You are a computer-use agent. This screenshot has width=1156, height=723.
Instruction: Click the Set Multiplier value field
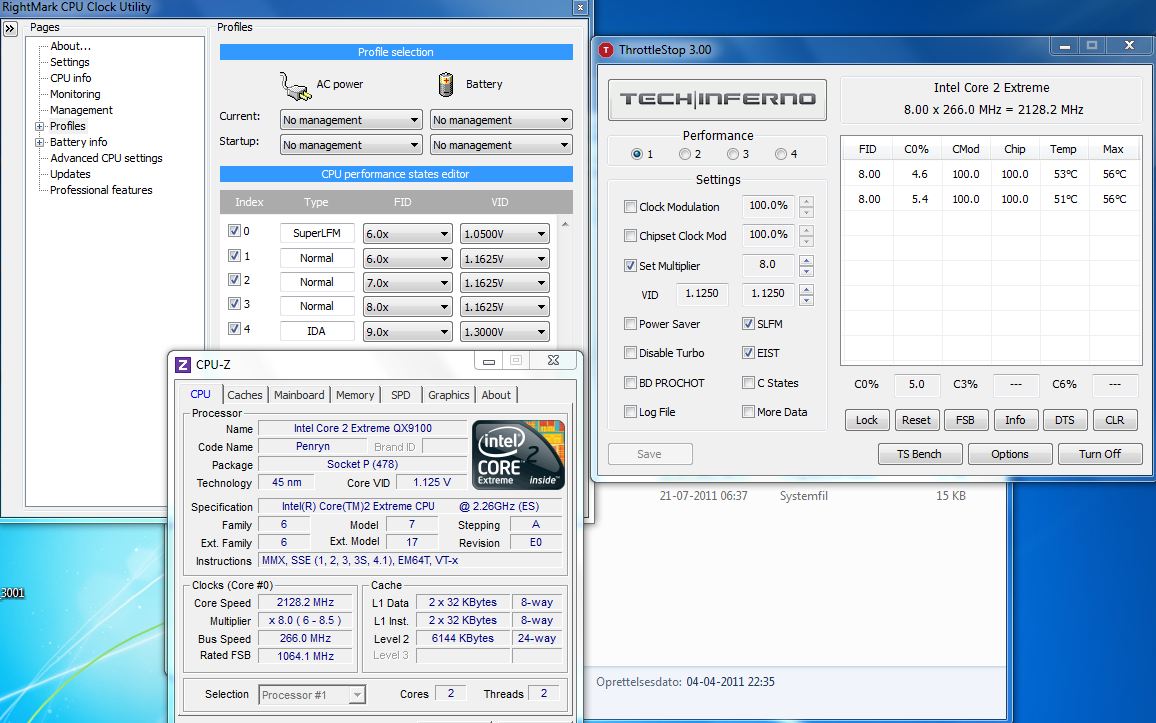[x=767, y=265]
